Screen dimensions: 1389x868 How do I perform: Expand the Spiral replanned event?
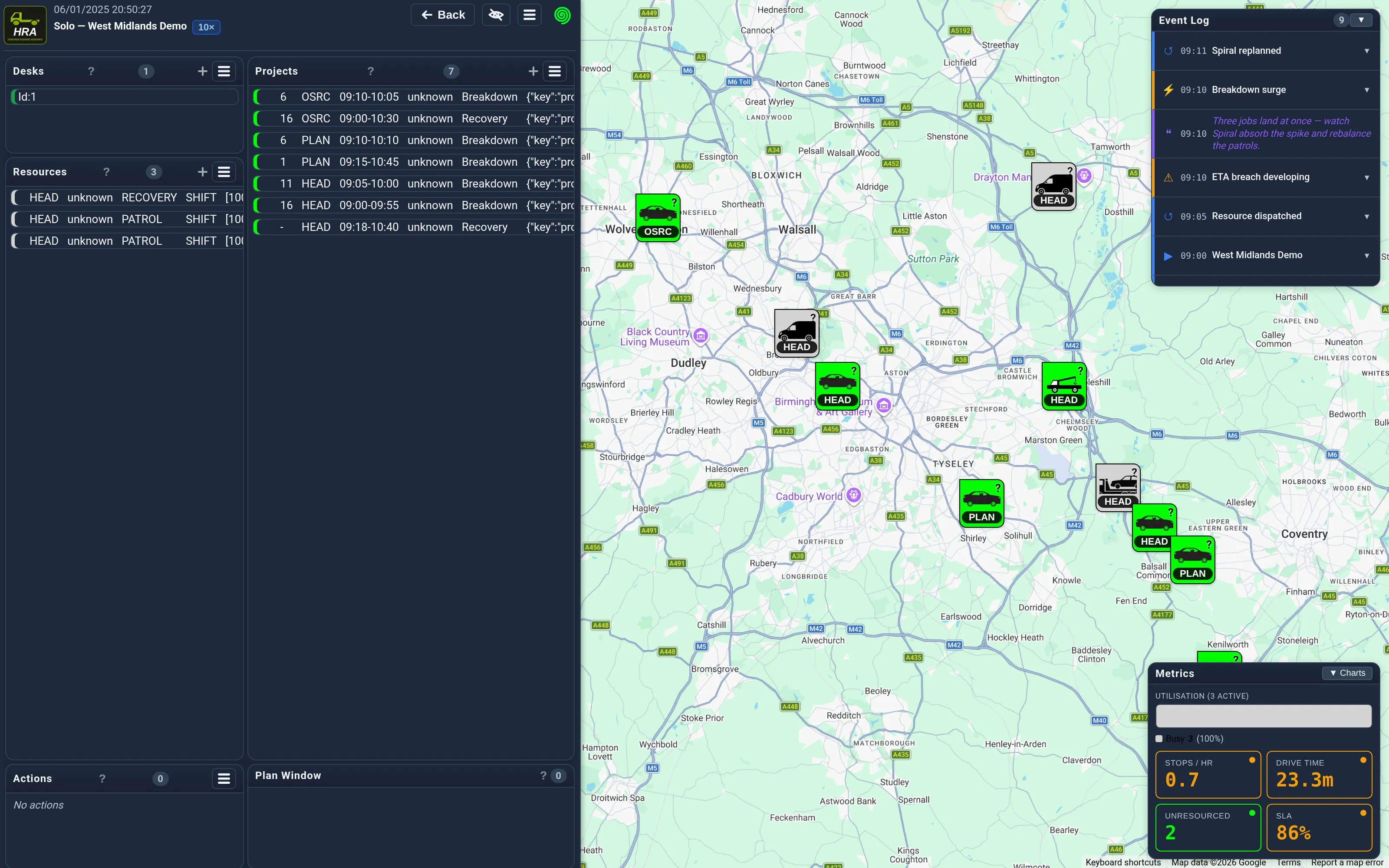tap(1366, 51)
